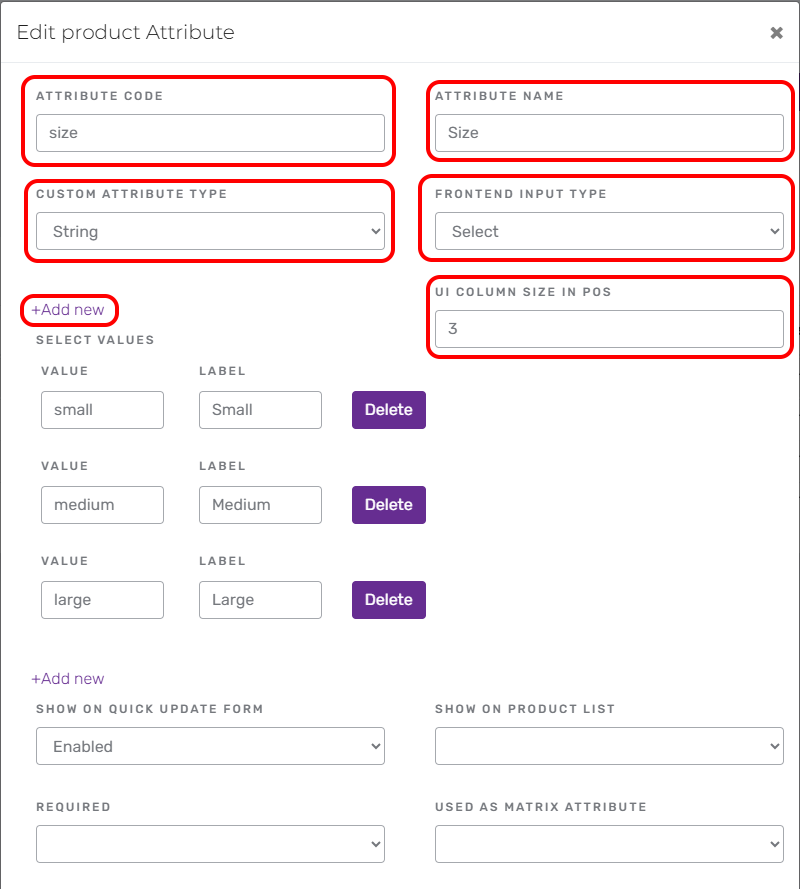Click the Attribute Name input field

click(x=609, y=133)
